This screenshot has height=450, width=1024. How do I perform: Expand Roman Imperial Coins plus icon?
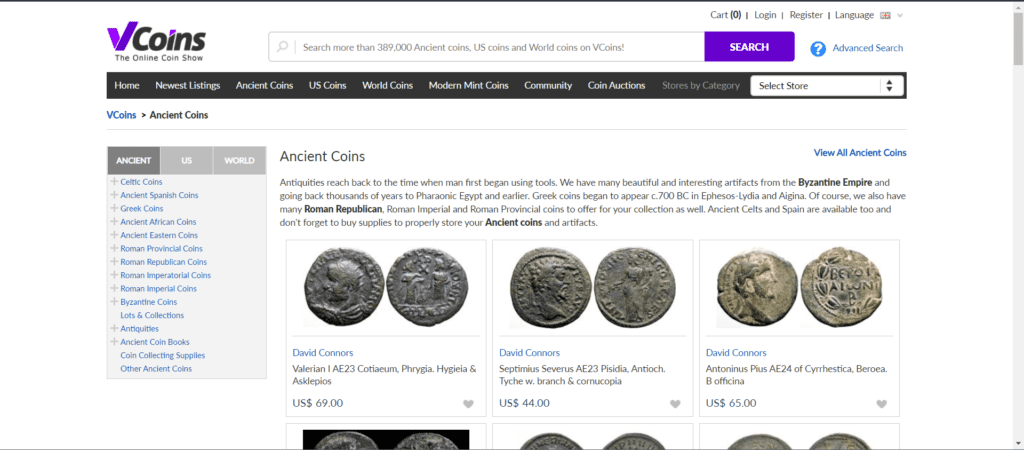tap(115, 289)
